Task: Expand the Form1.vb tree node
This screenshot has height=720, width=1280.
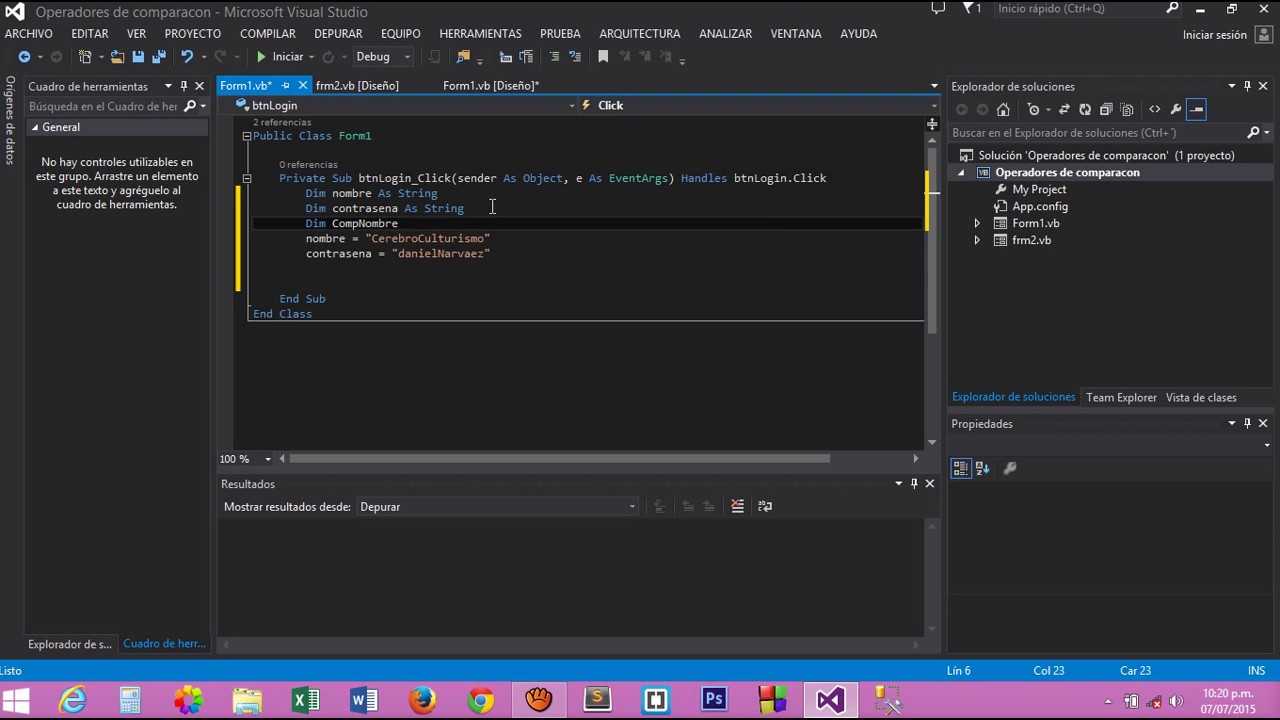Action: (977, 223)
